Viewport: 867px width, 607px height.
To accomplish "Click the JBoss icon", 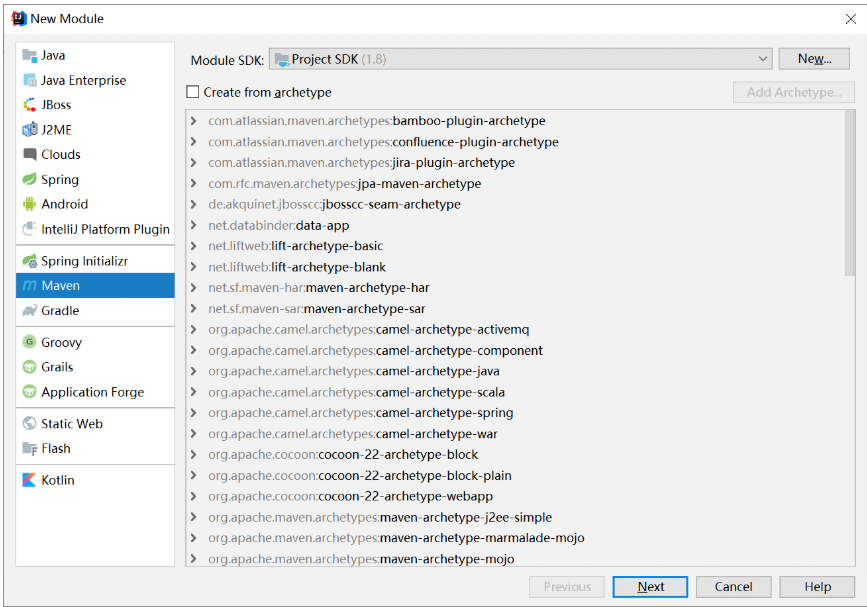I will [x=29, y=104].
